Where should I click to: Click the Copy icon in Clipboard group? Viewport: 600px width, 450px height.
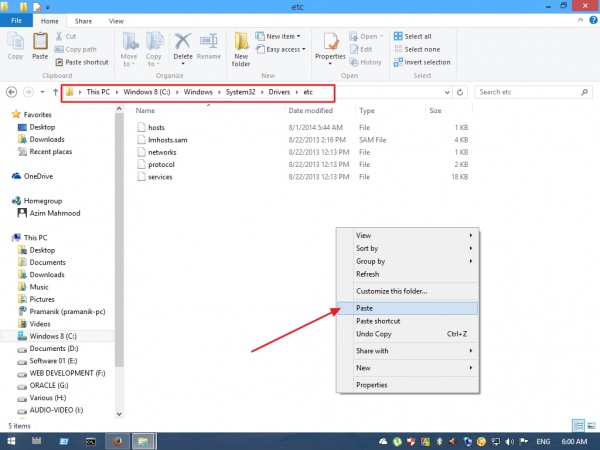point(15,46)
